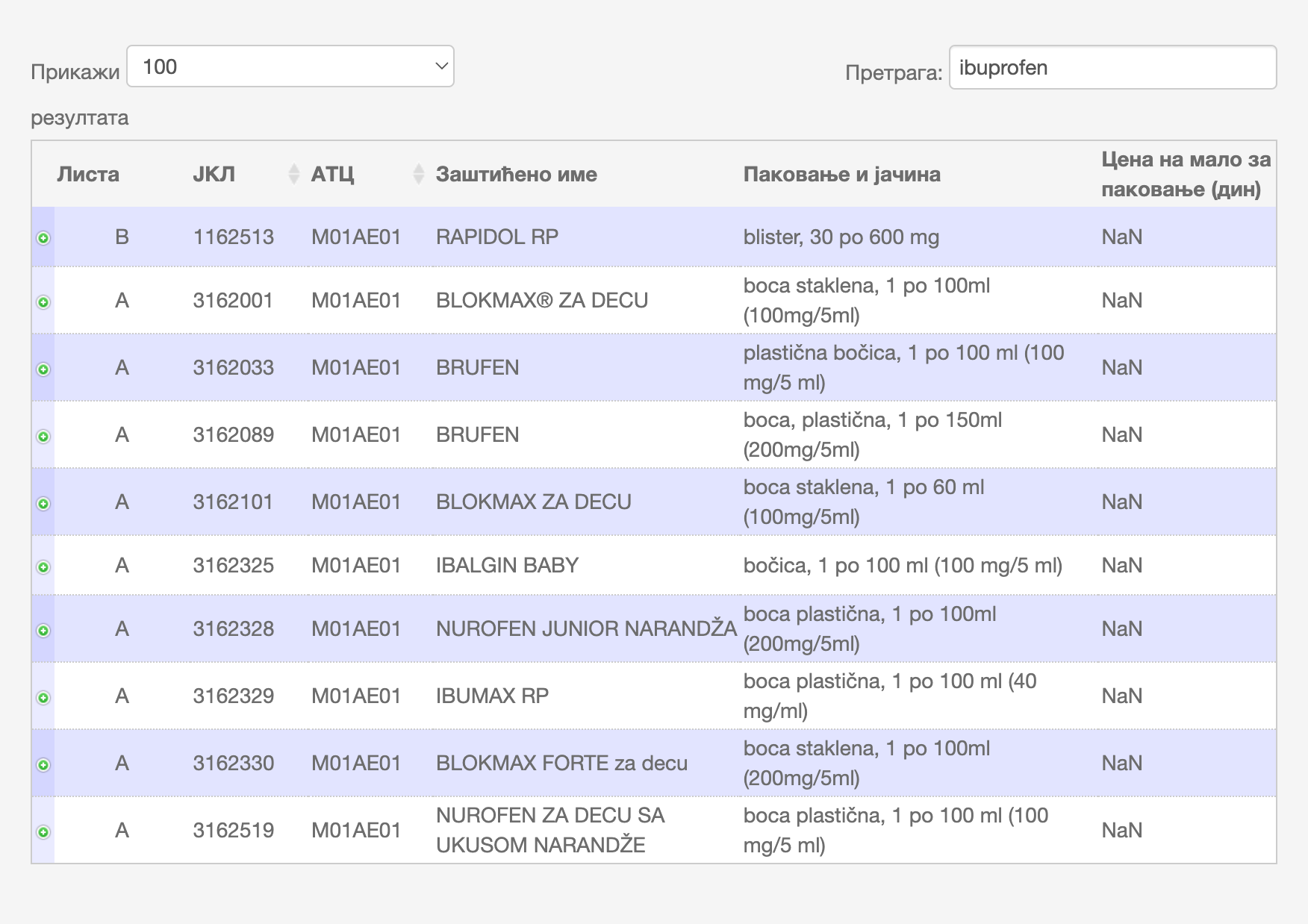
Task: Select ЈКЛ code 3162101
Action: coord(233,502)
